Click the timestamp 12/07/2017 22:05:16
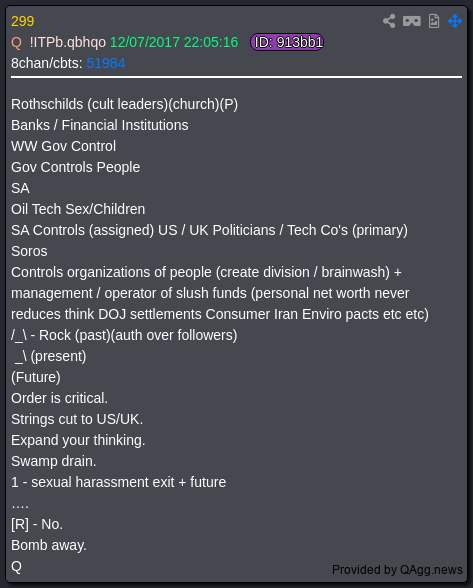The height and width of the screenshot is (588, 473). pyautogui.click(x=174, y=42)
